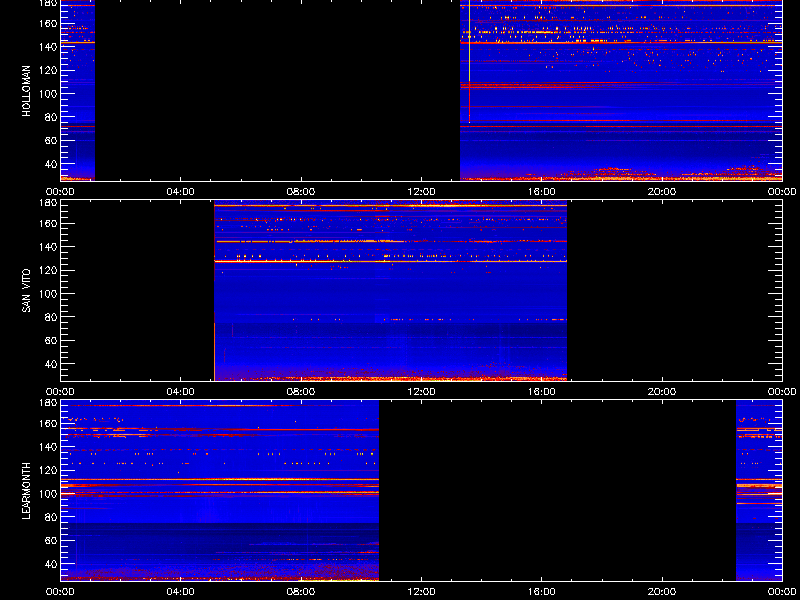
Task: Click the SAN VITO station axis label
Action: pos(27,291)
